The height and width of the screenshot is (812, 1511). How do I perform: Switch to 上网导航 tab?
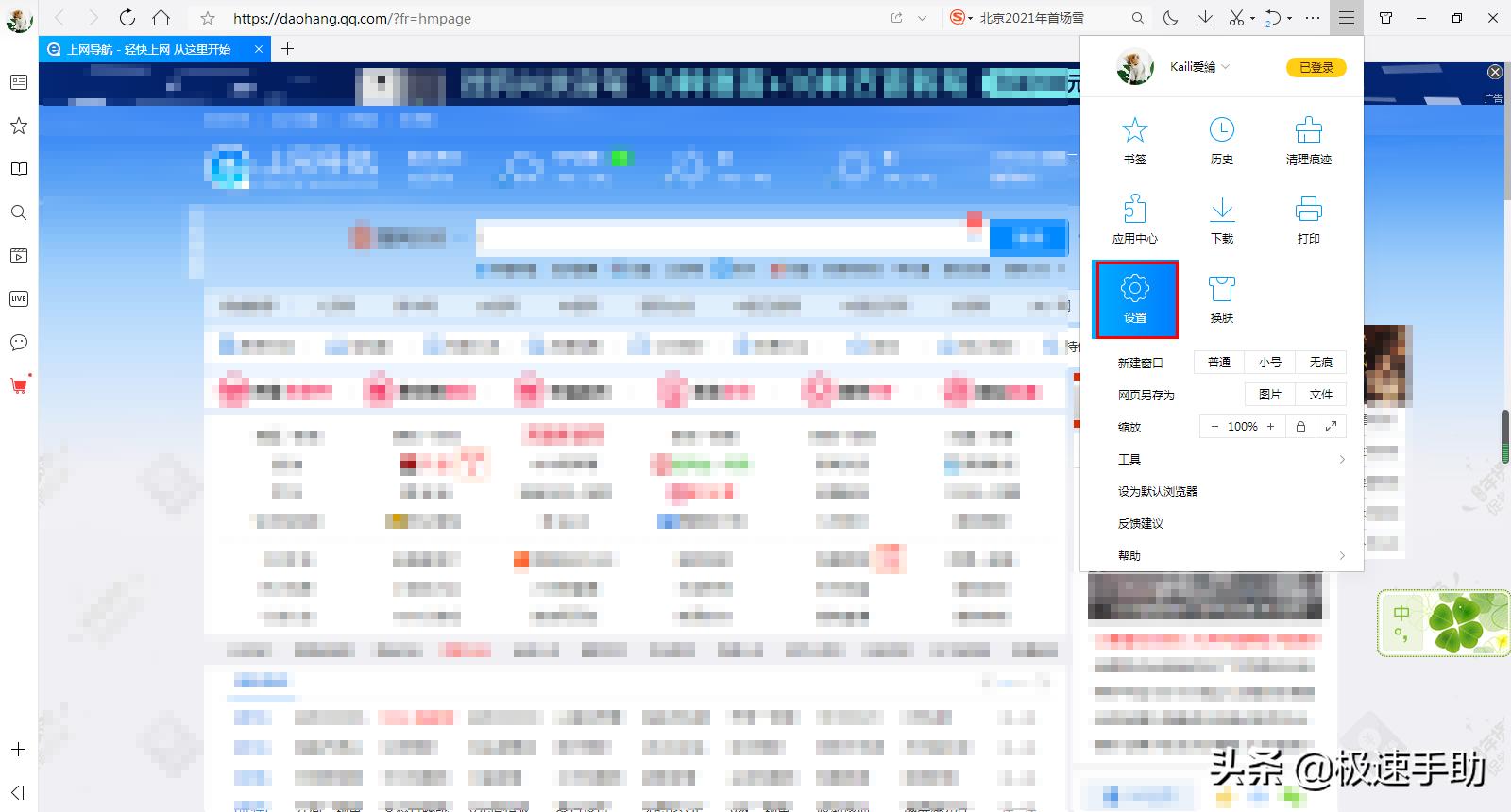click(x=149, y=49)
